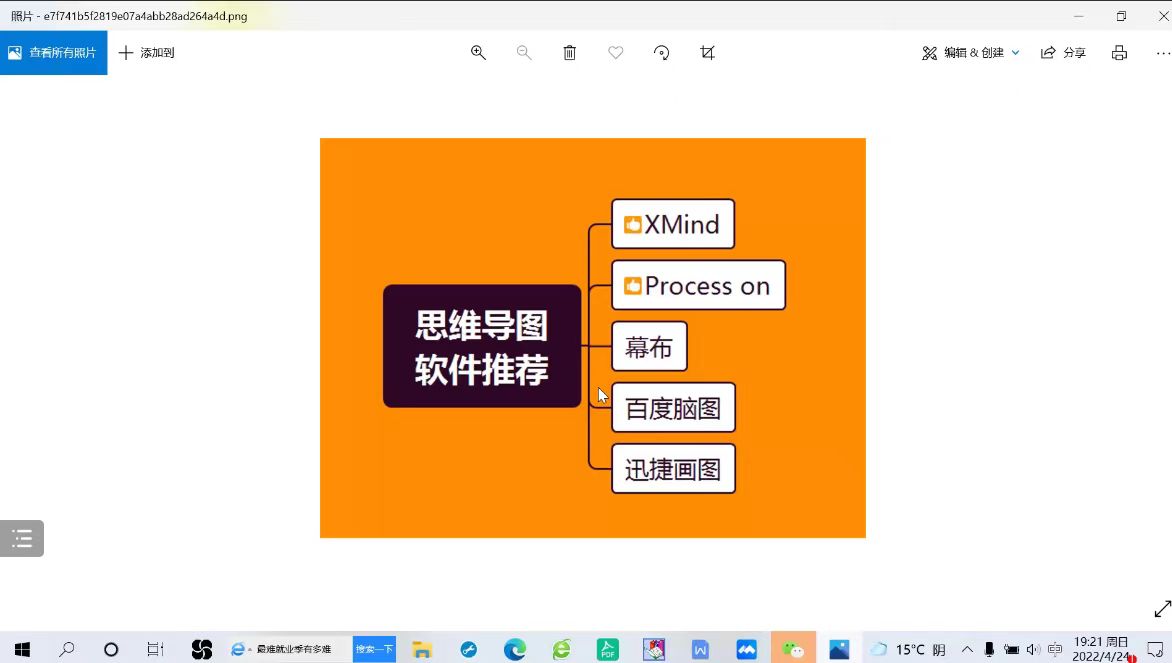The image size is (1172, 663).
Task: Click the mind map image
Action: click(593, 338)
